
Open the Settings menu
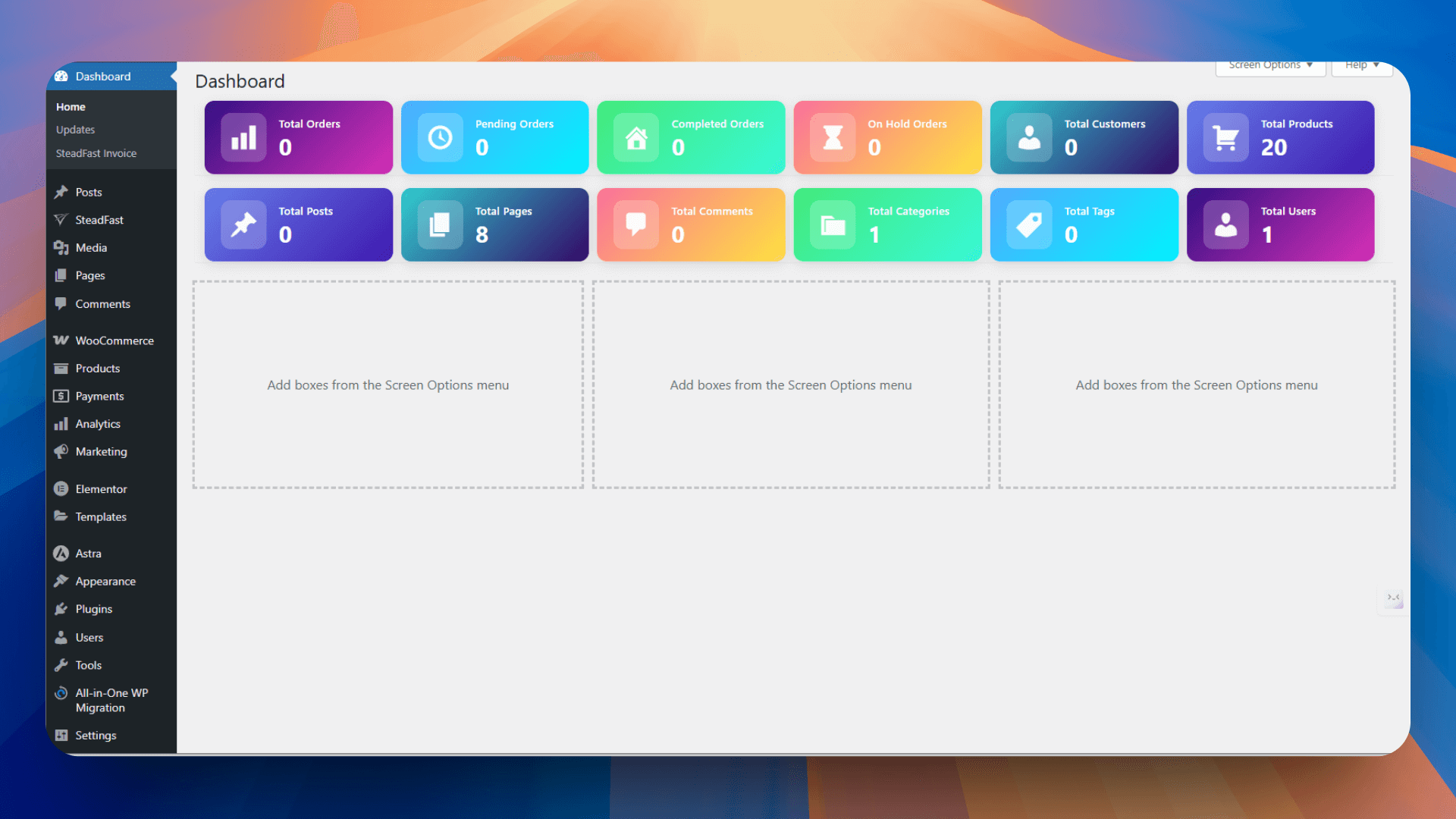(x=95, y=735)
